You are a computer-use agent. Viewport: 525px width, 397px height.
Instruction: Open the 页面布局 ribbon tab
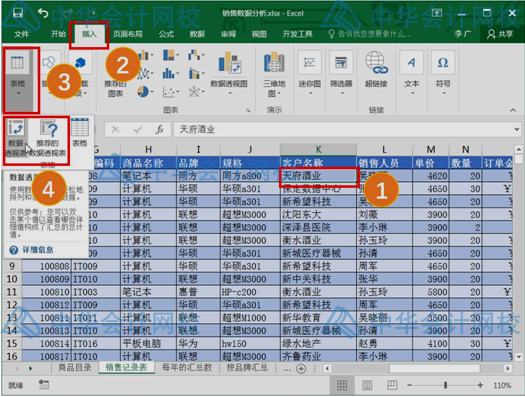128,34
